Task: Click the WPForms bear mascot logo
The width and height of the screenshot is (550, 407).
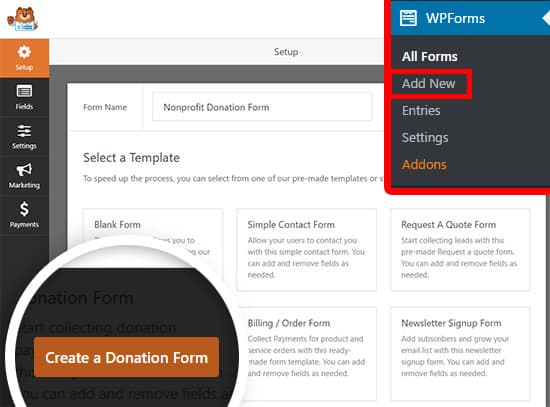Action: coord(22,19)
